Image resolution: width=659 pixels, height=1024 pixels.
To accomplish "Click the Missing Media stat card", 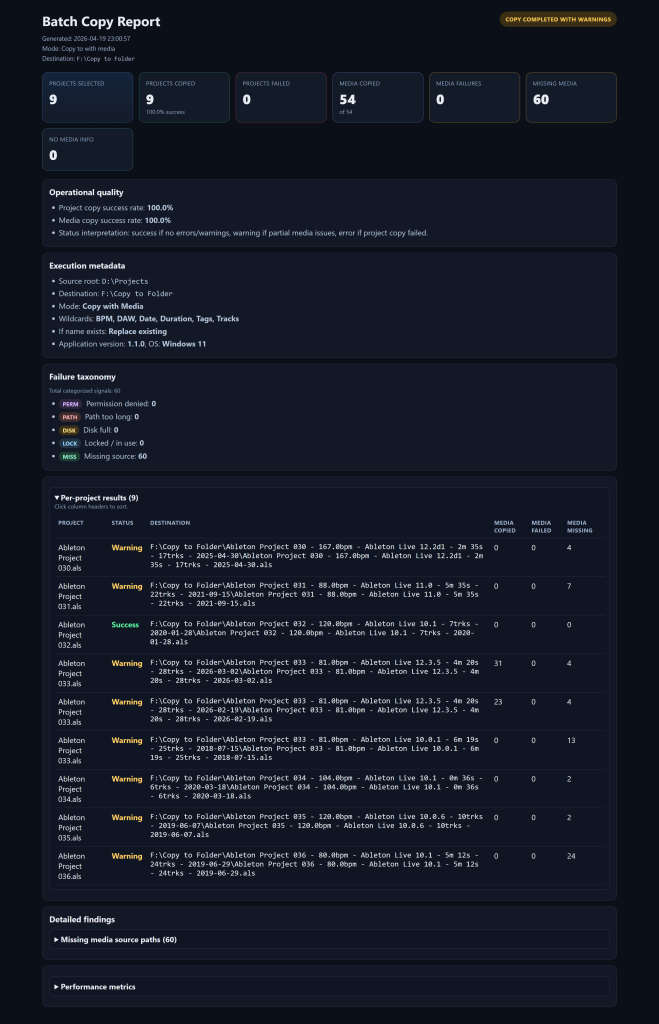I will click(x=570, y=97).
